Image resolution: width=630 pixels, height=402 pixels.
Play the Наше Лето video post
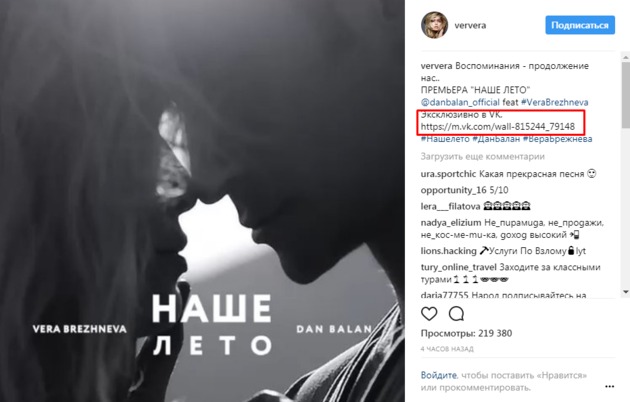point(202,201)
